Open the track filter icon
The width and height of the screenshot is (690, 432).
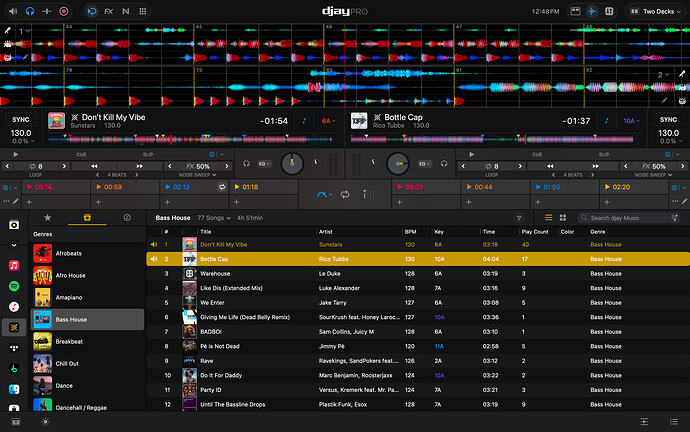coord(519,218)
